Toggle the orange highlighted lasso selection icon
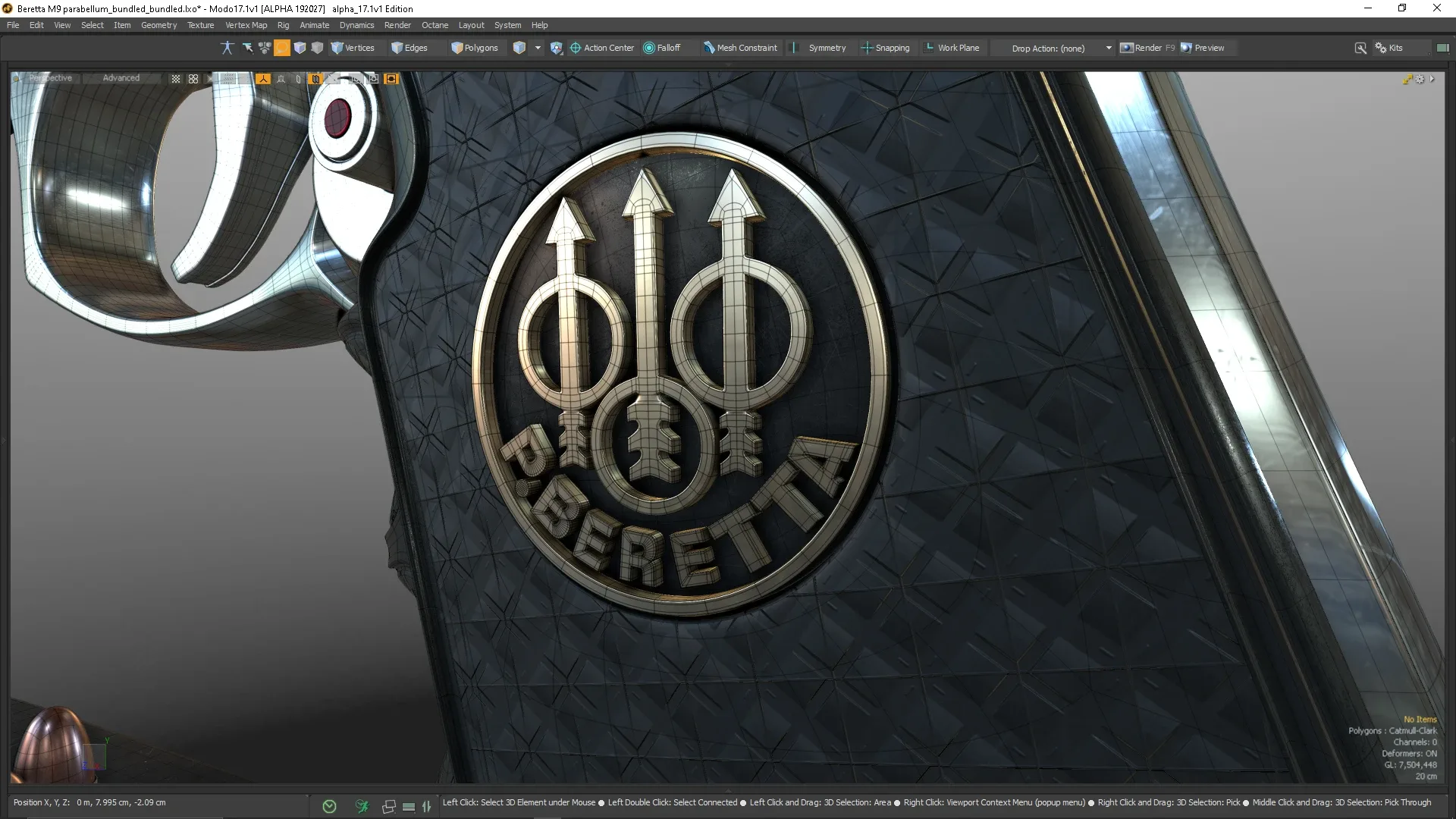 282,48
